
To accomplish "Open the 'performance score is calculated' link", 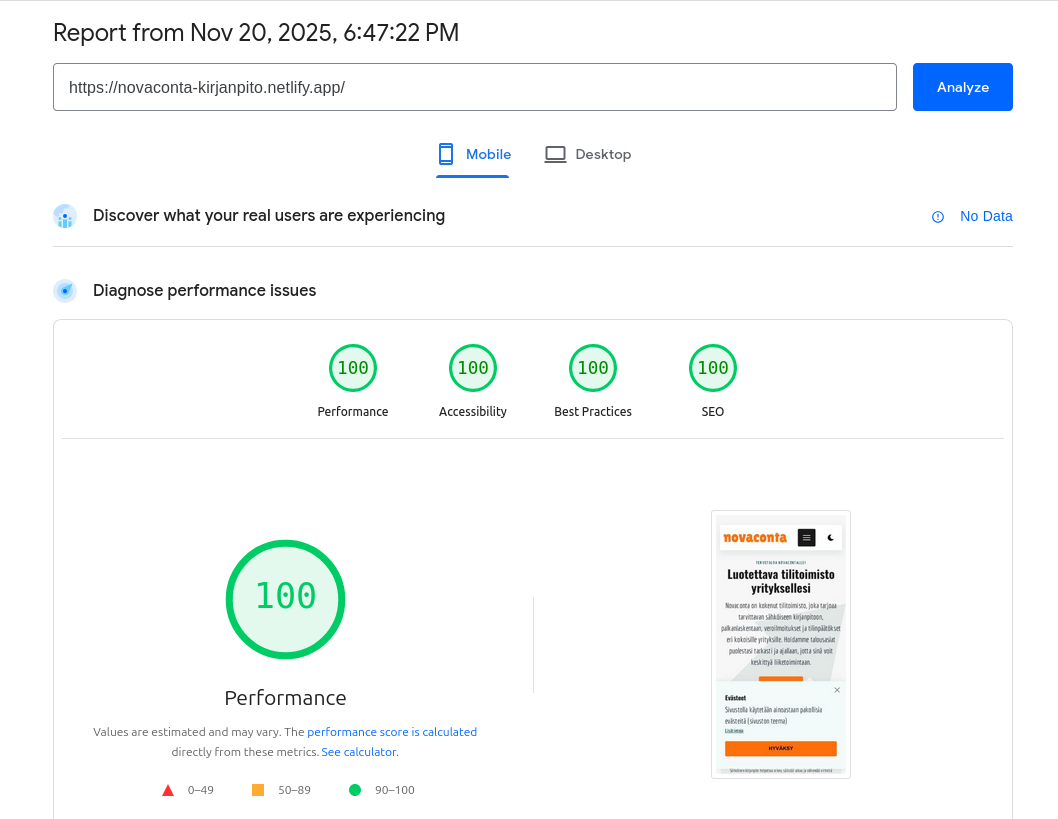I will [392, 732].
